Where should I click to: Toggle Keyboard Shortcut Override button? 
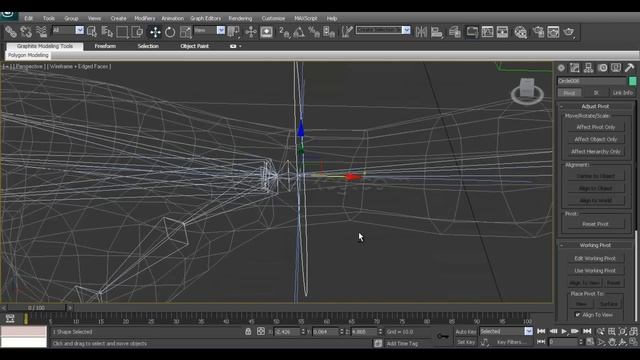coord(267,32)
